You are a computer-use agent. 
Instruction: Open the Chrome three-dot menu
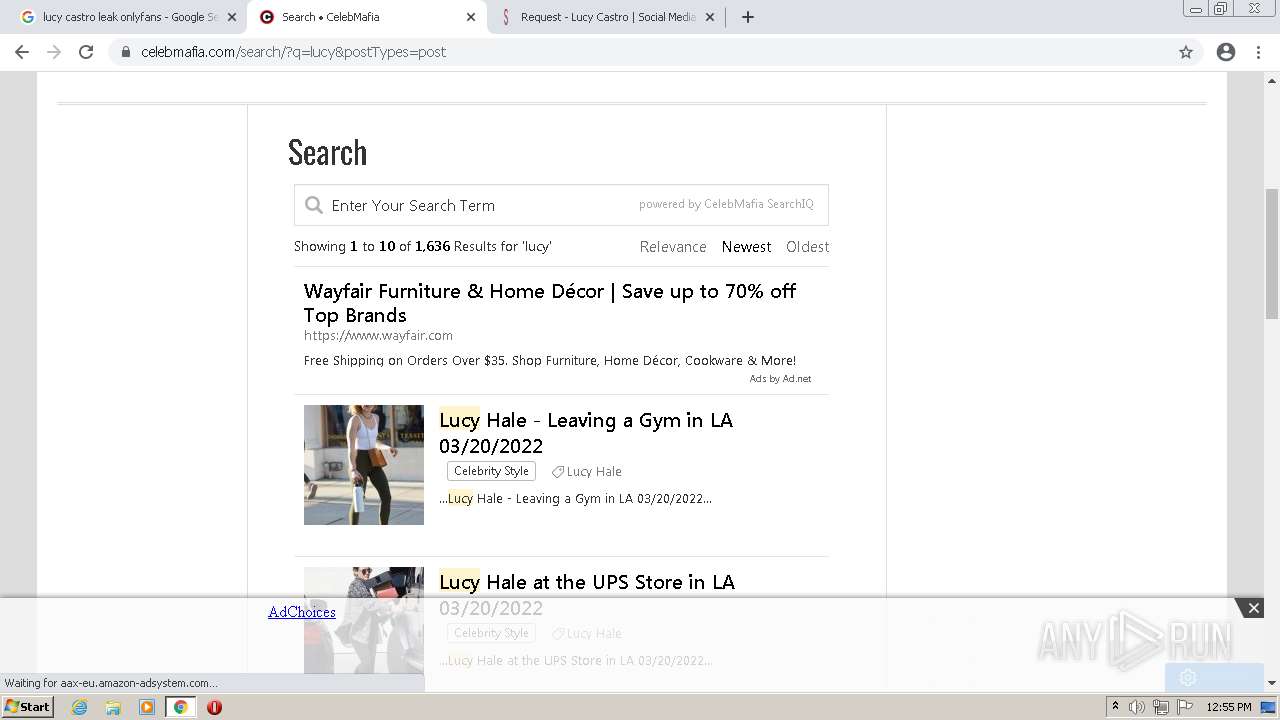[1259, 52]
